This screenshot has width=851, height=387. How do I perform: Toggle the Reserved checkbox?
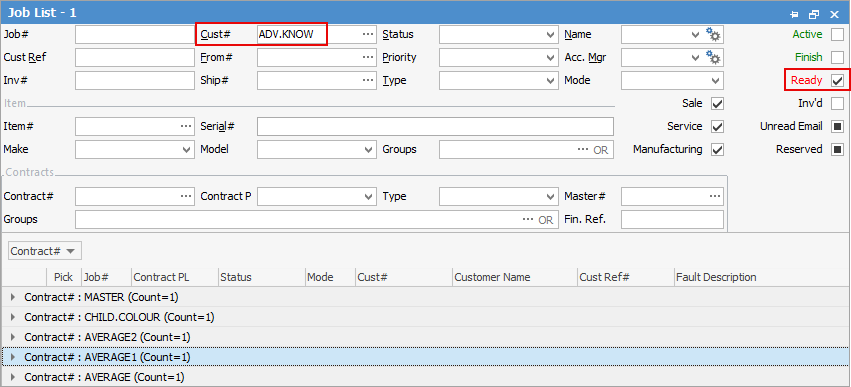[x=837, y=149]
